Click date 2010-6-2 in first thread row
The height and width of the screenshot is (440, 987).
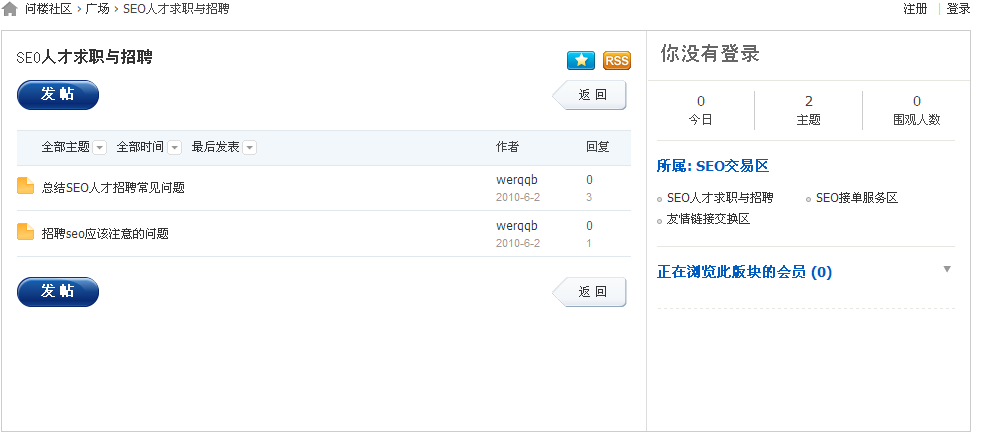517,198
